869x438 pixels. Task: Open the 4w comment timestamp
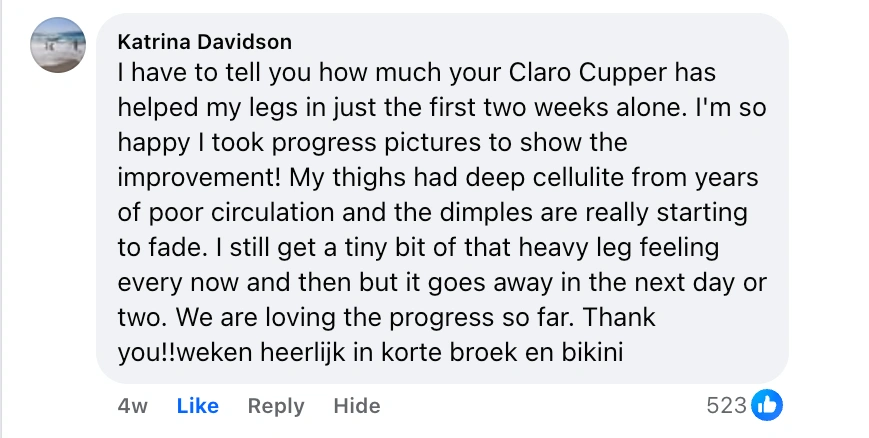point(132,405)
